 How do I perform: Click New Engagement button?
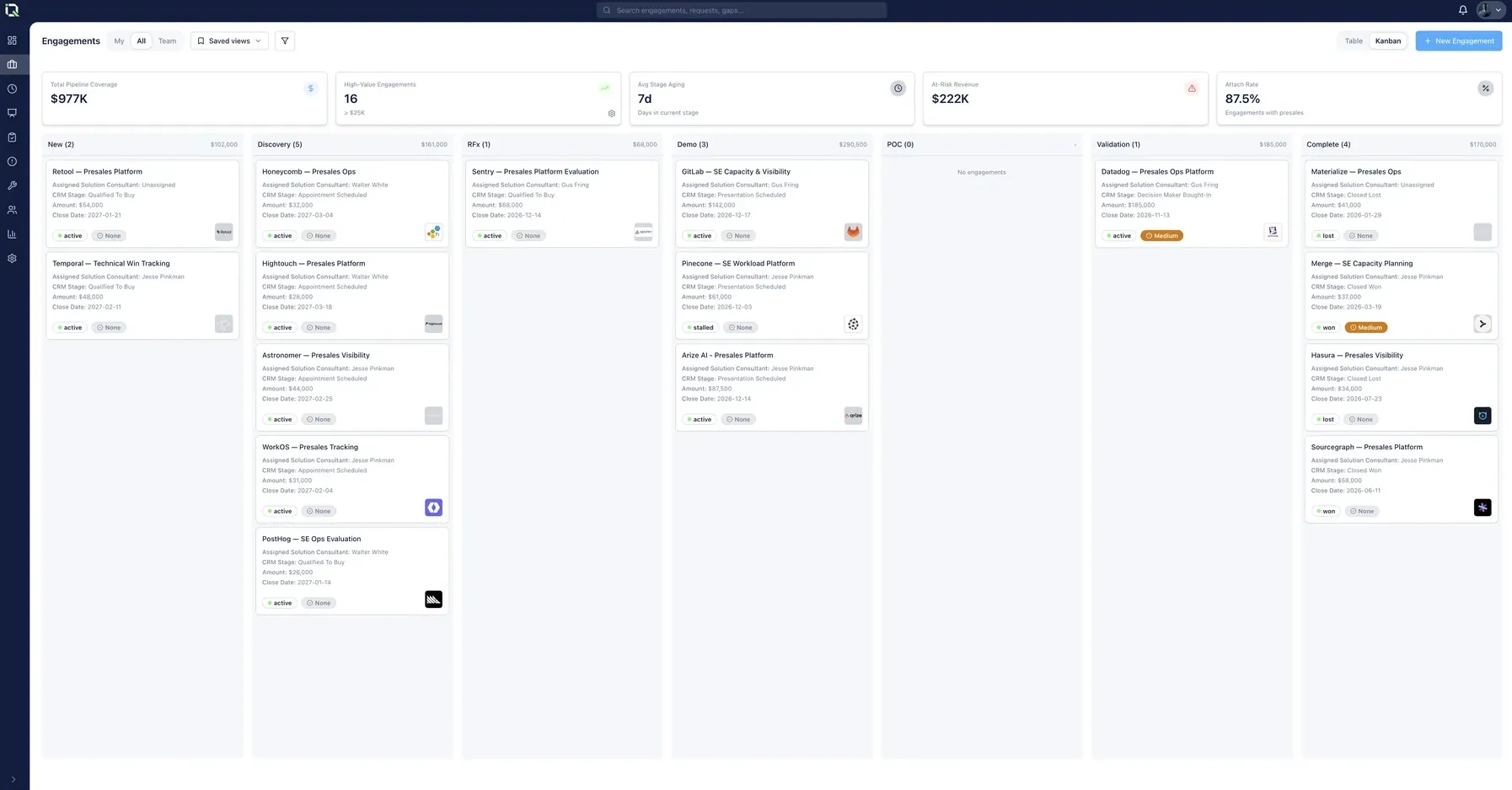coord(1458,40)
